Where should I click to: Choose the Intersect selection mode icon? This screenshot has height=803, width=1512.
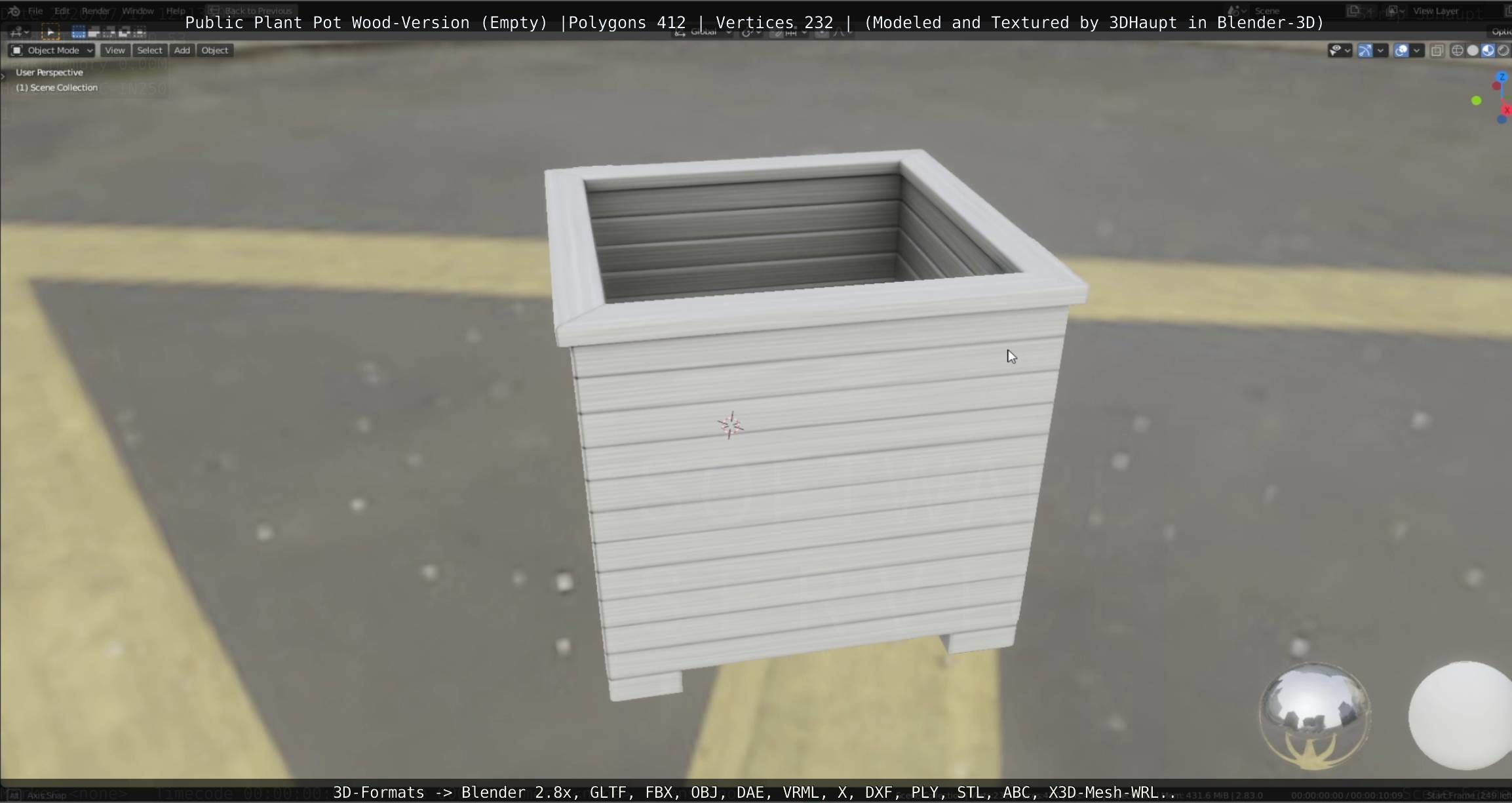coord(139,31)
